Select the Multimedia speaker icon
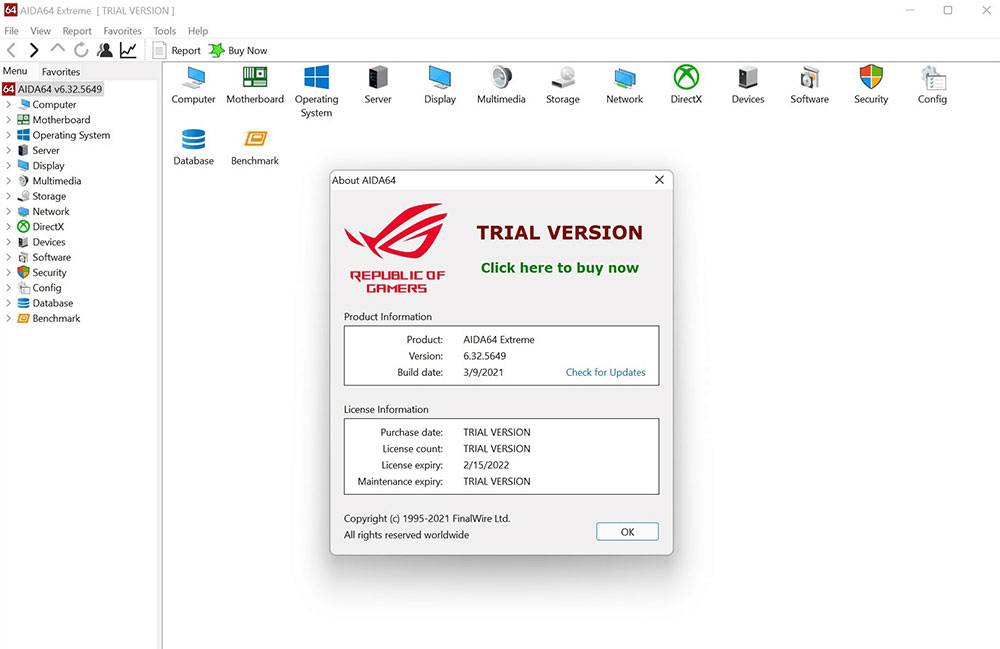The width and height of the screenshot is (1000, 649). click(501, 78)
